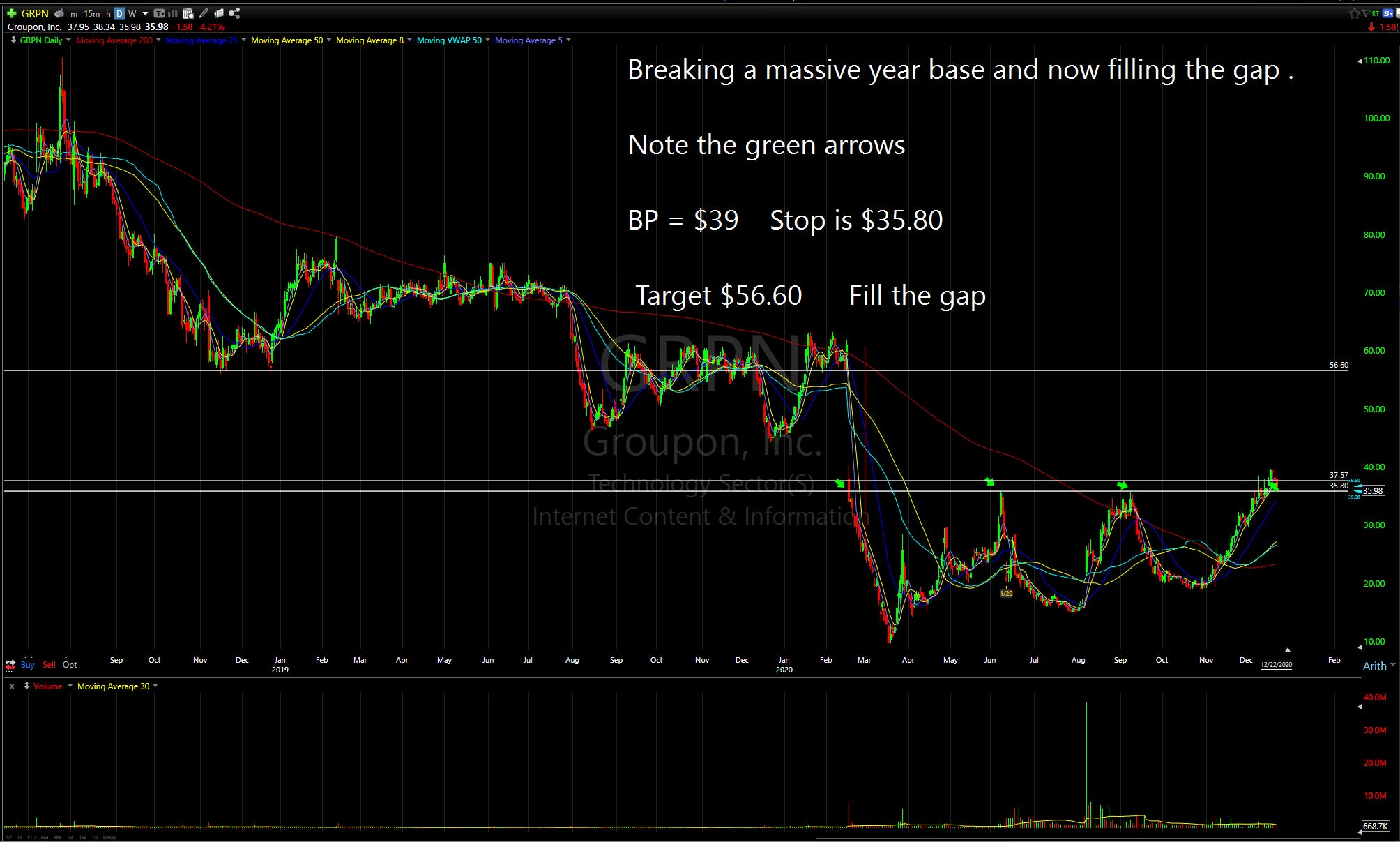Image resolution: width=1400 pixels, height=842 pixels.
Task: Click the red Volume label
Action: [47, 686]
